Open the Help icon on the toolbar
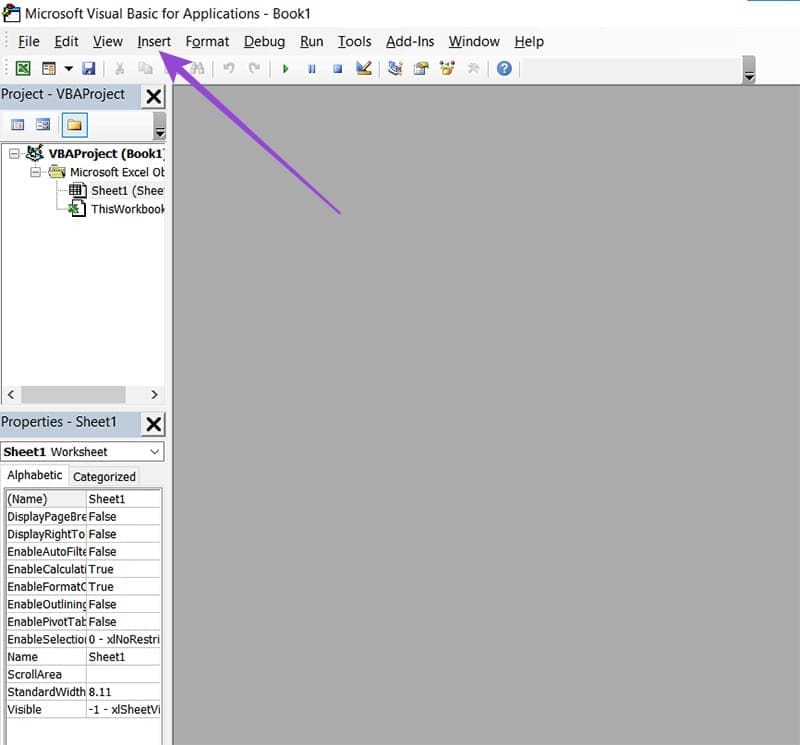The width and height of the screenshot is (800, 745). tap(504, 68)
